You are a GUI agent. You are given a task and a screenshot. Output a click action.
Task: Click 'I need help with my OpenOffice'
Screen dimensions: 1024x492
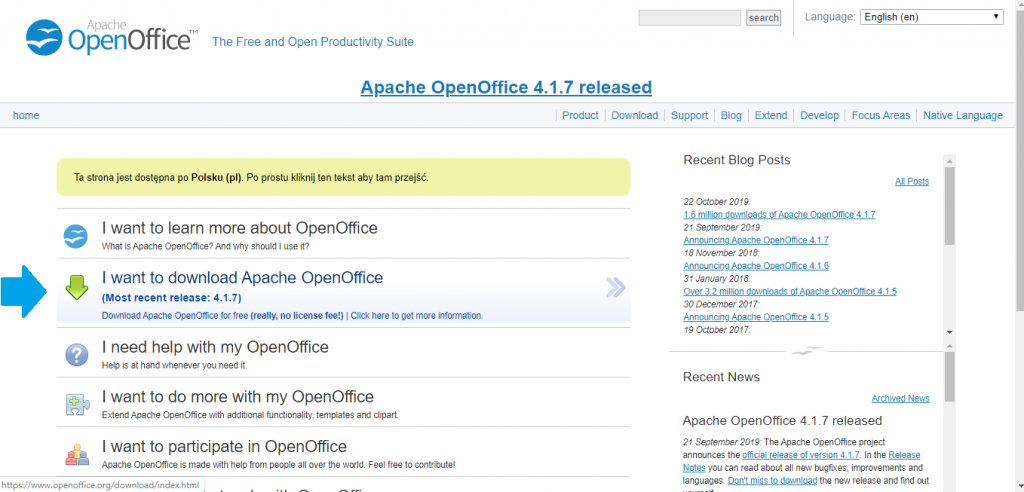(215, 346)
